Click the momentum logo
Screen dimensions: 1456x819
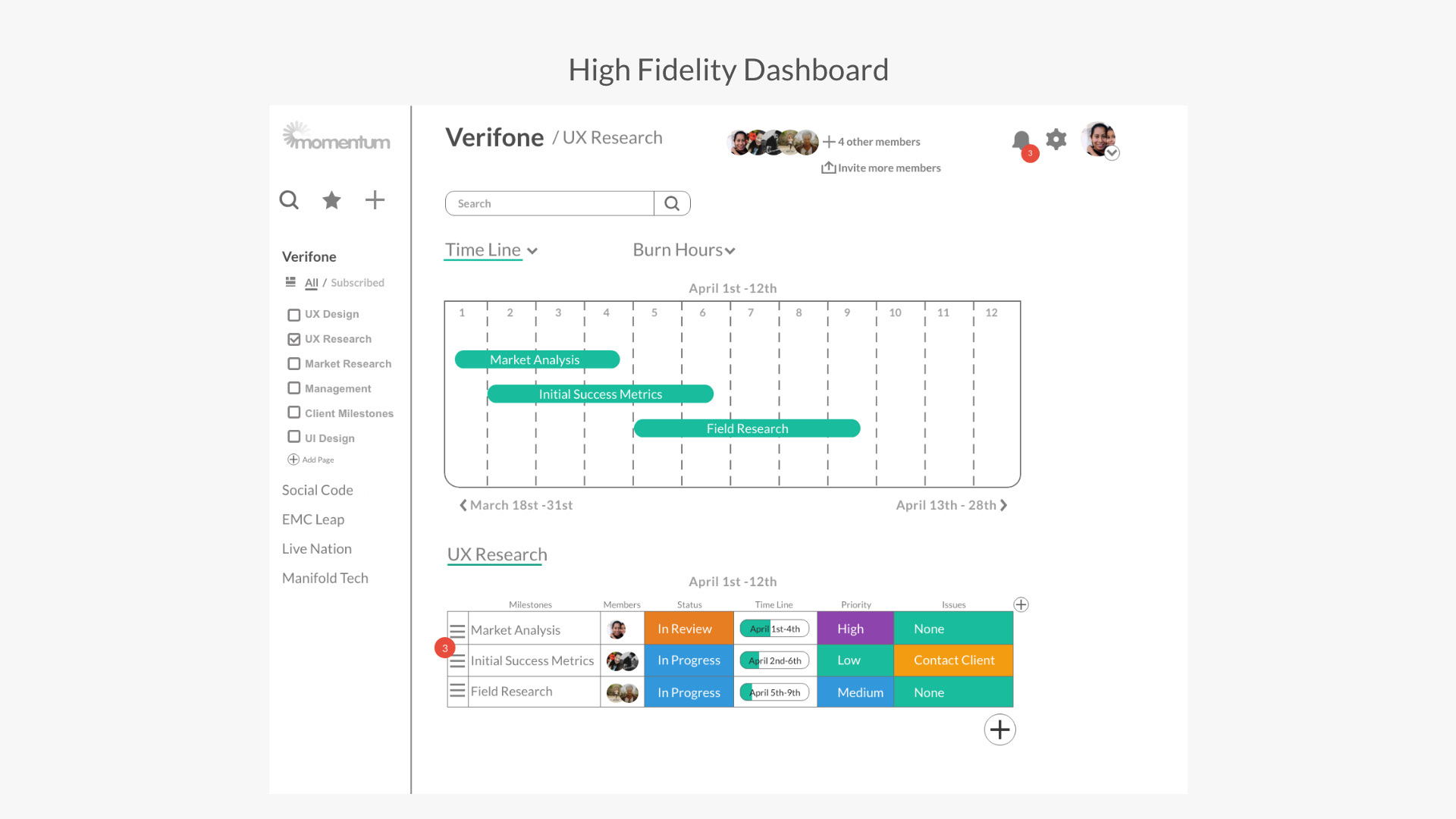point(337,136)
